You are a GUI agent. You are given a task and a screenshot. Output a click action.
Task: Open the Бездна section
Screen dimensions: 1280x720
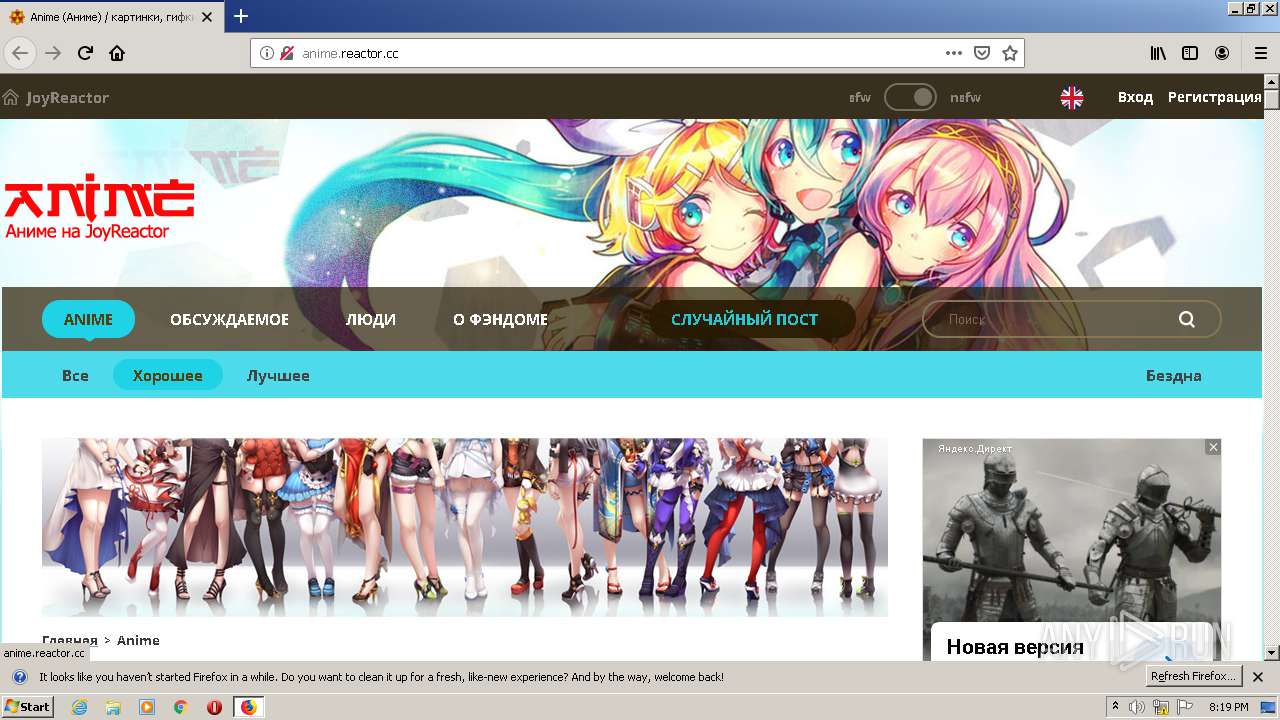click(1174, 375)
